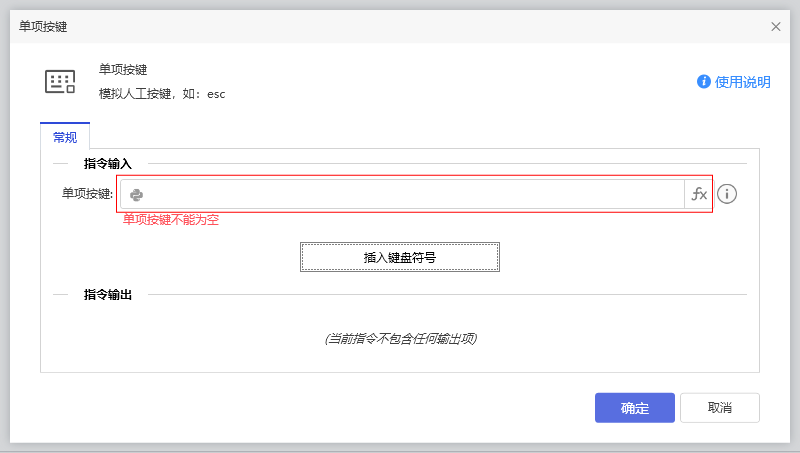Screen dimensions: 800x453
Task: Cancel using the 取消 button
Action: pyautogui.click(x=719, y=408)
